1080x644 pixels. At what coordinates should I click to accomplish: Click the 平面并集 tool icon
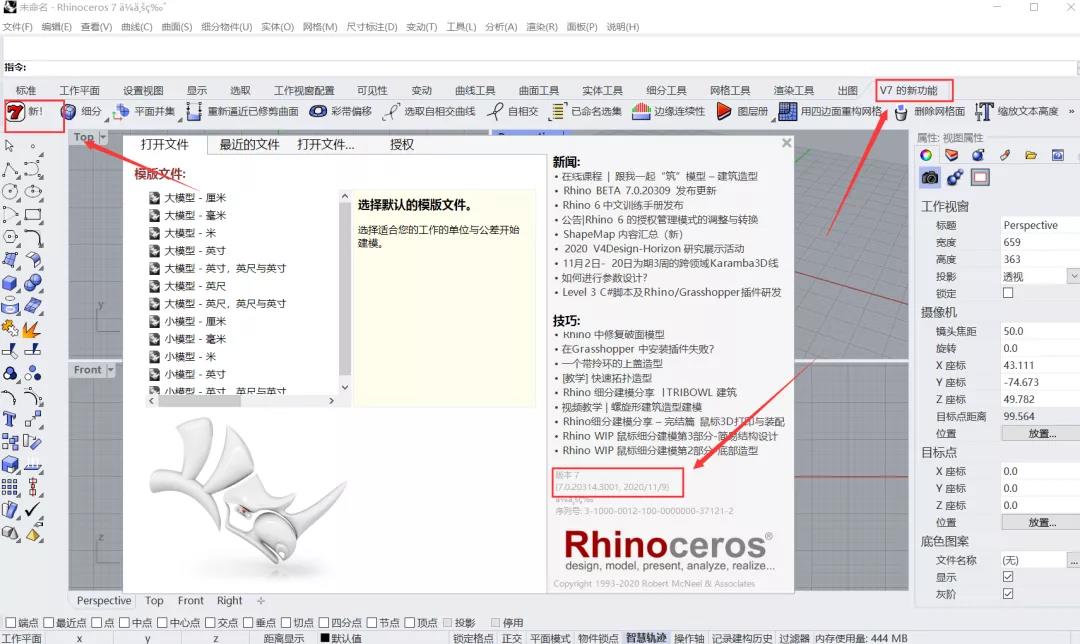point(121,111)
